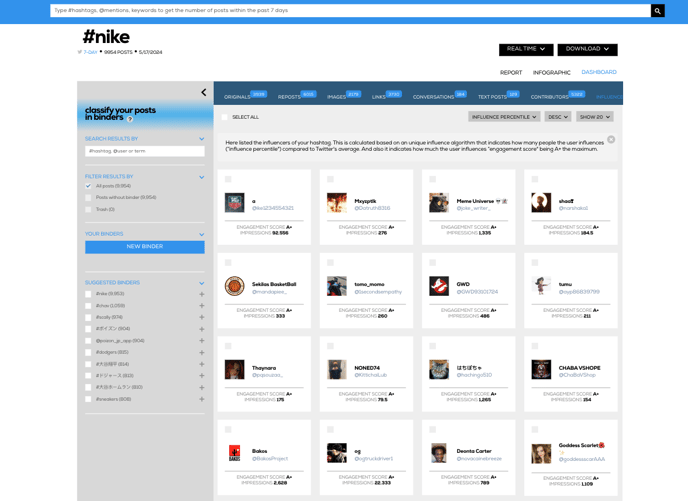This screenshot has width=688, height=501.
Task: Open NONED74 profile avatar
Action: (337, 369)
